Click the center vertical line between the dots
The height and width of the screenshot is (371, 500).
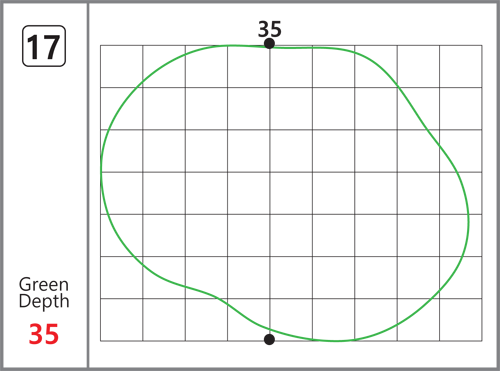[x=270, y=192]
